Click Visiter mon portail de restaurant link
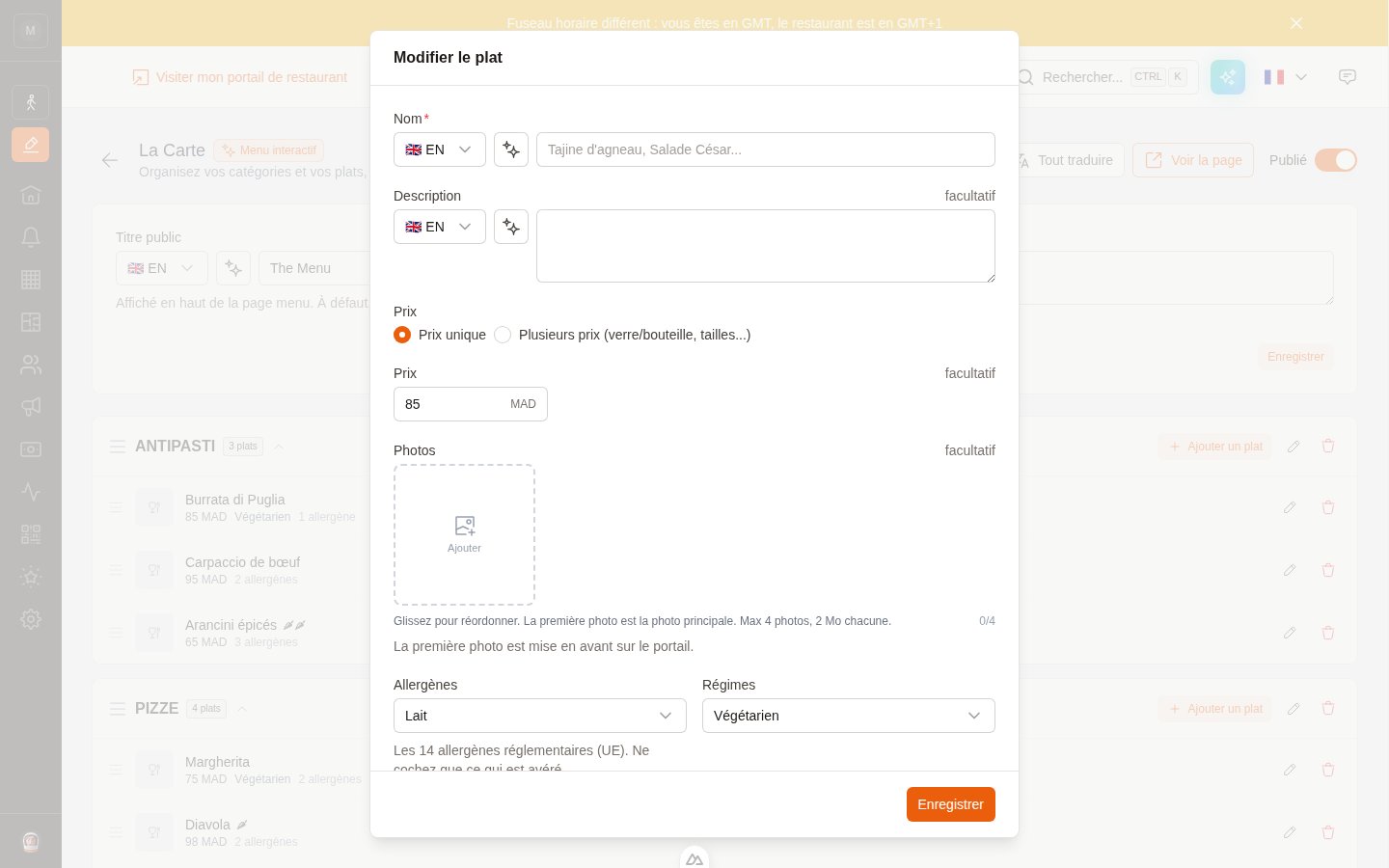1389x868 pixels. tap(240, 77)
